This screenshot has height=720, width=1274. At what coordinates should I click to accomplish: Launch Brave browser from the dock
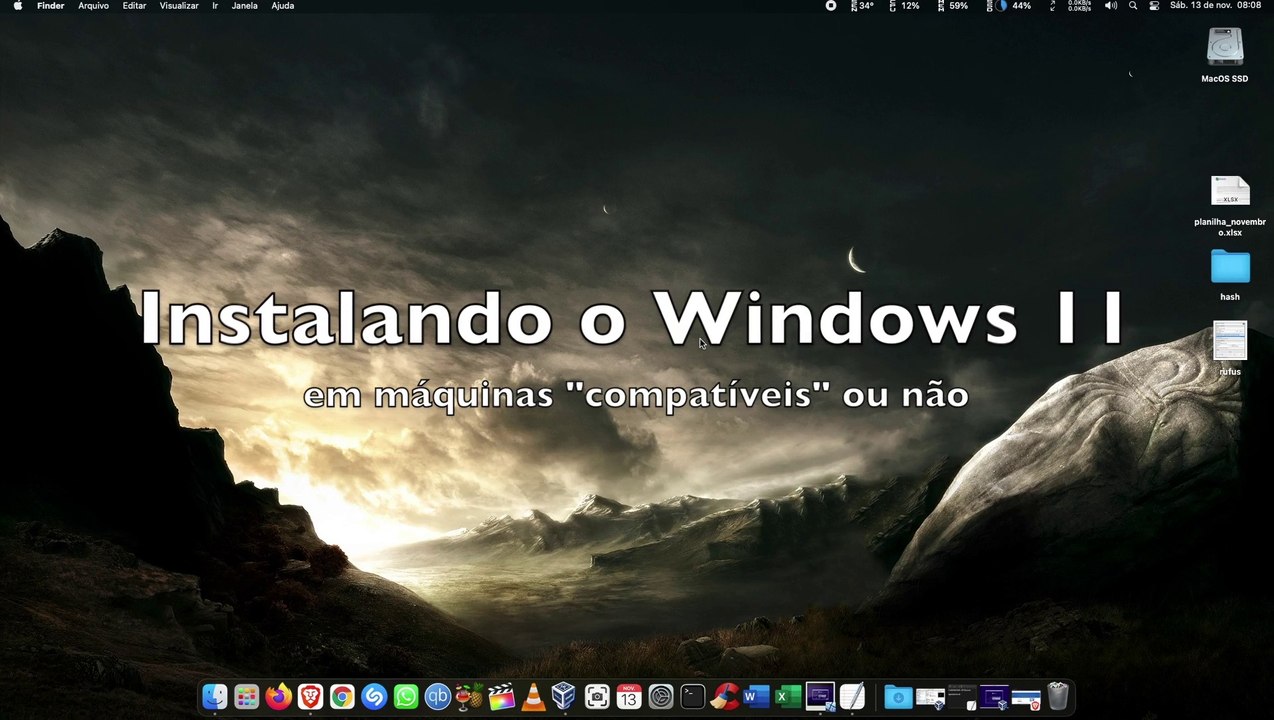(310, 696)
